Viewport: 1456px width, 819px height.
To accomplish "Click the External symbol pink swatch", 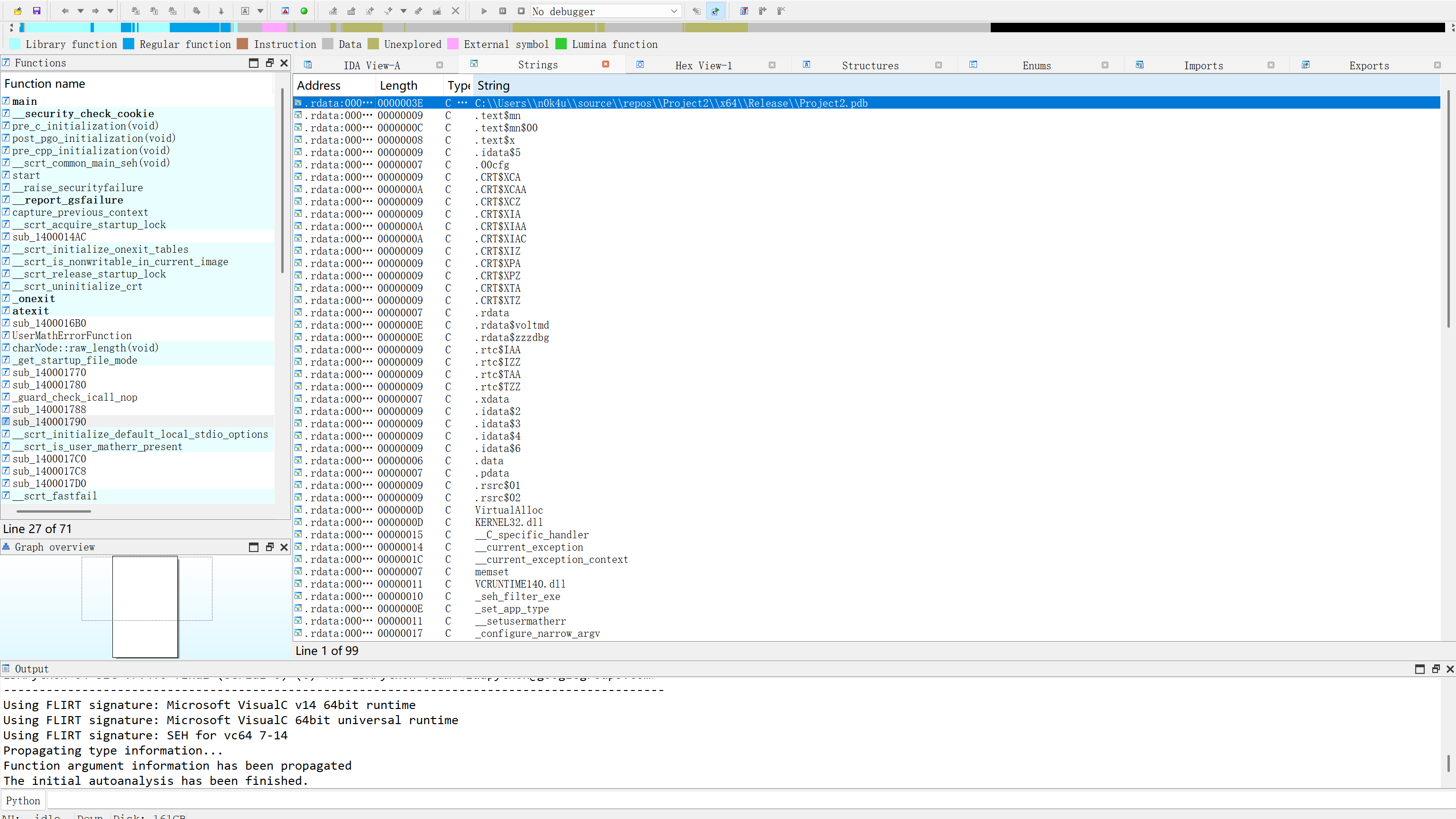I will (453, 44).
